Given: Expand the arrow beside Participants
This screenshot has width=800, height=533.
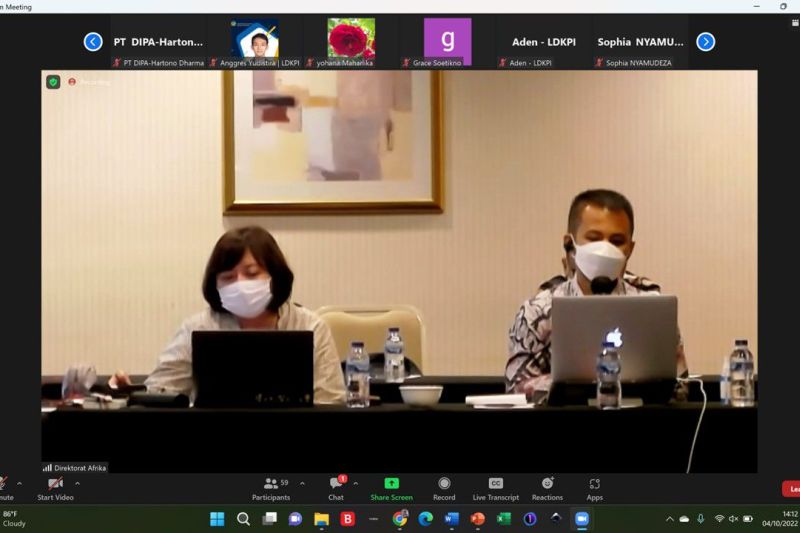Looking at the screenshot, I should pyautogui.click(x=303, y=484).
